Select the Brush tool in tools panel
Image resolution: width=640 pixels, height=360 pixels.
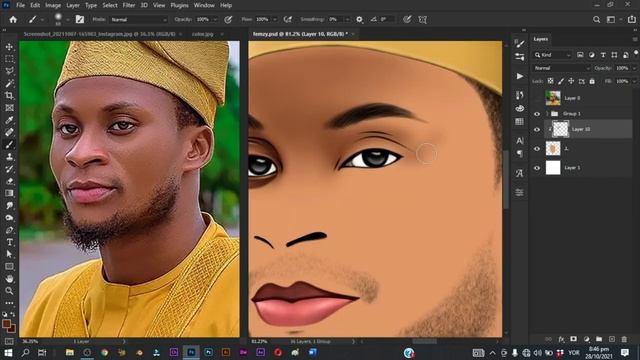pos(9,144)
